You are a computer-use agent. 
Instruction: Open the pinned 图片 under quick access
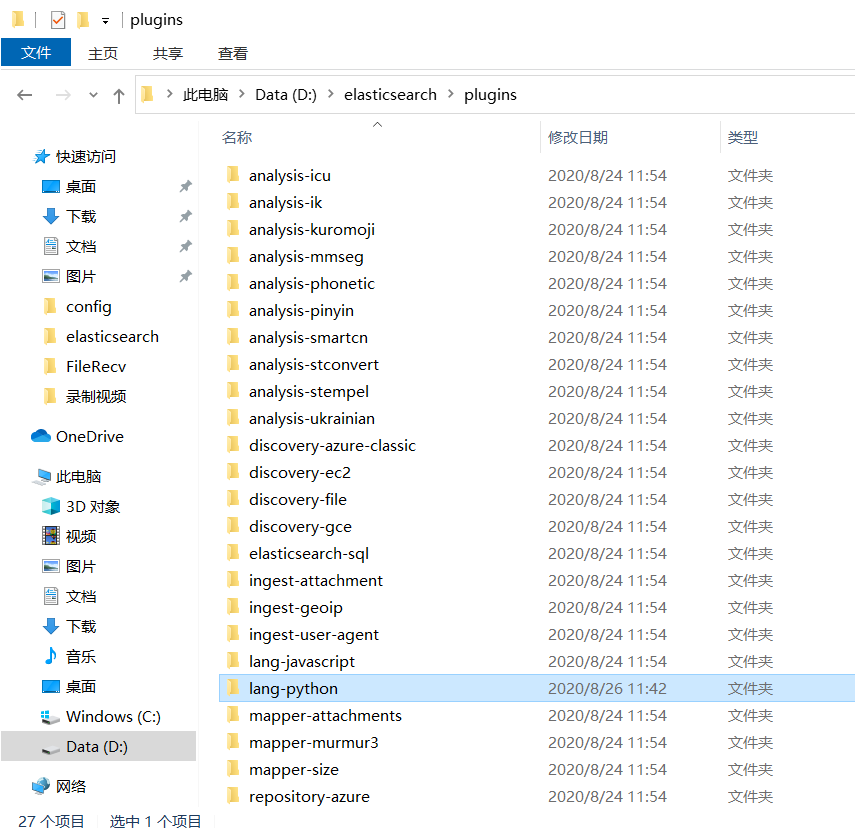click(81, 276)
